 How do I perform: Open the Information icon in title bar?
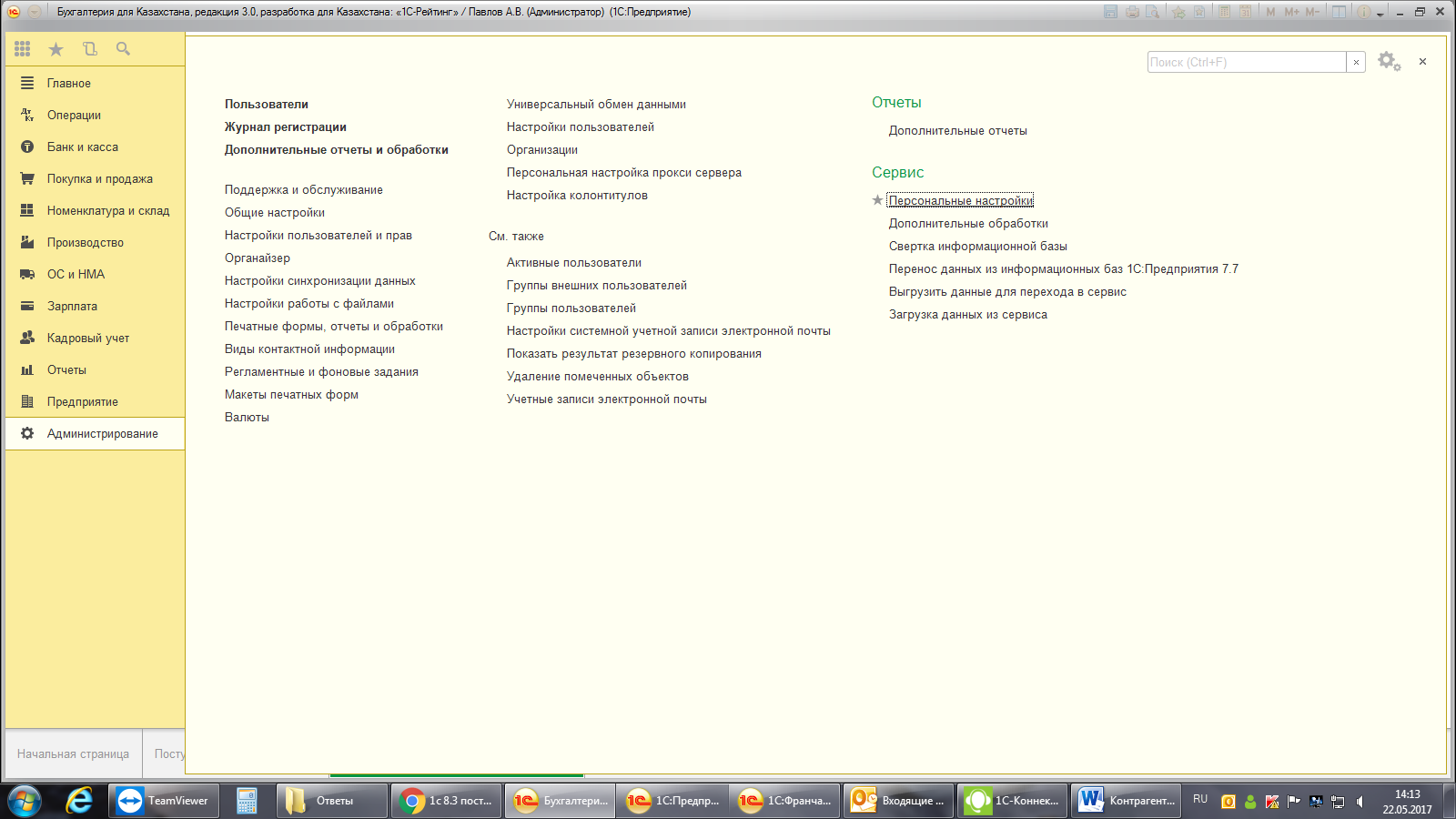[x=1364, y=12]
